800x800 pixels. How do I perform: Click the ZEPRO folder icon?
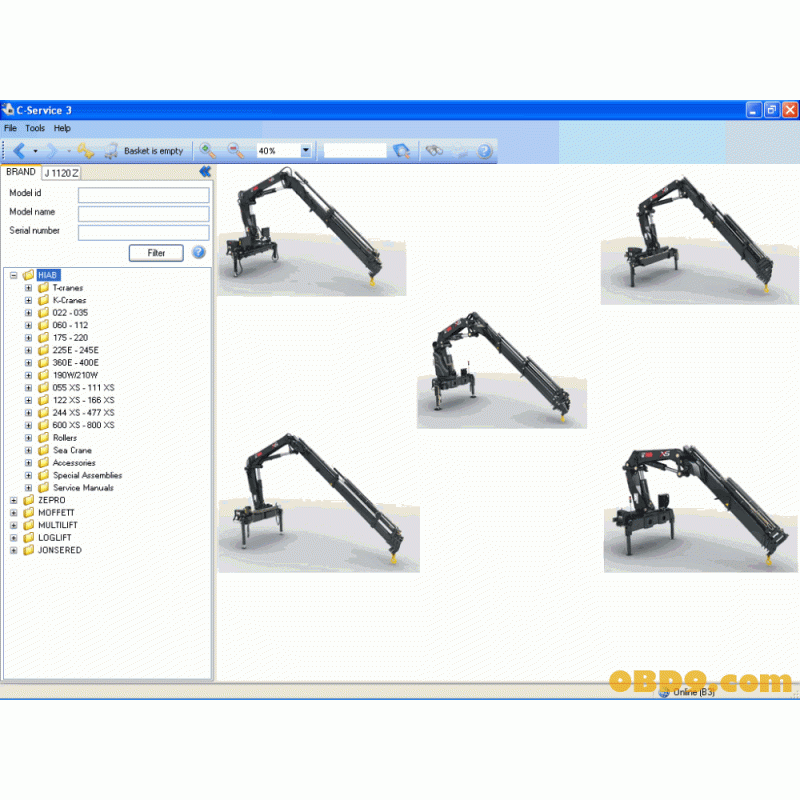point(29,501)
